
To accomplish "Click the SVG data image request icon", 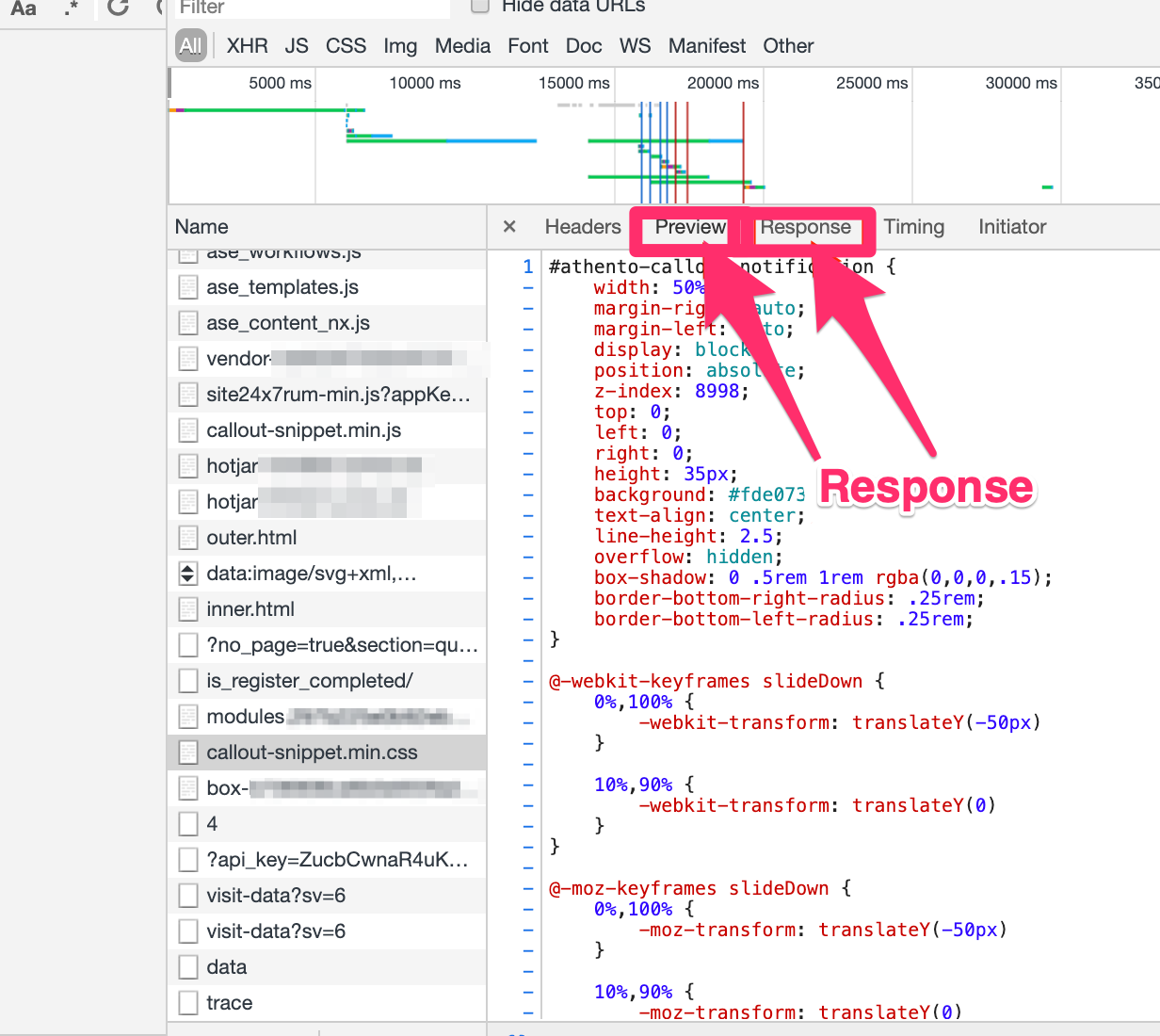I will [188, 574].
